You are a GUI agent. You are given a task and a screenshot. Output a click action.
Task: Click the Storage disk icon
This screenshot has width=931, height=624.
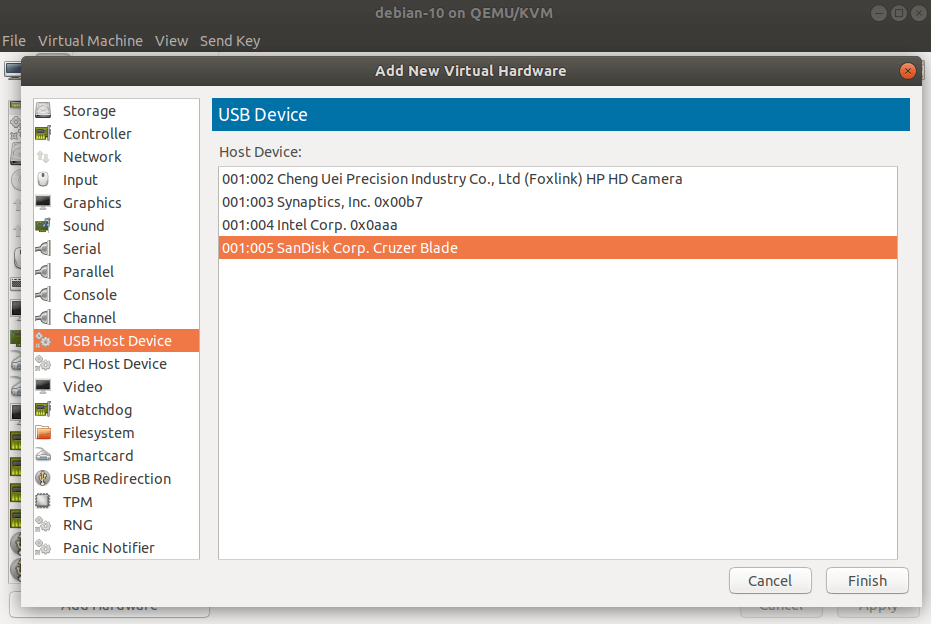[x=43, y=110]
